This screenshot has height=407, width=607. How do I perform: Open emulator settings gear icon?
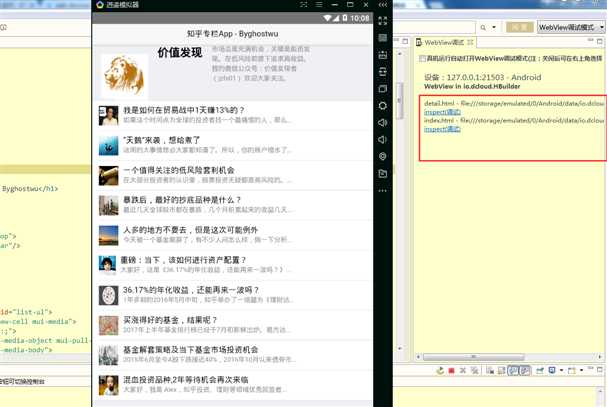pyautogui.click(x=382, y=106)
